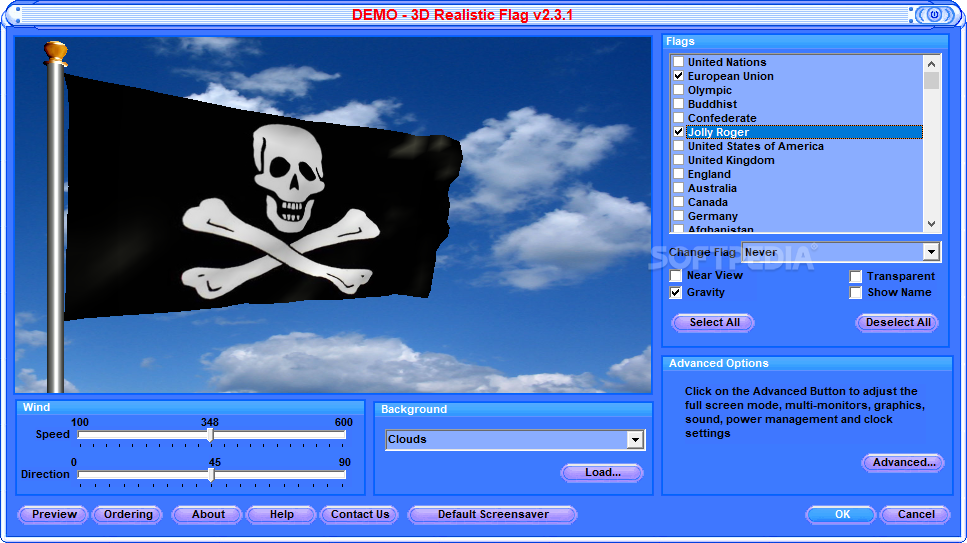Check the England flag checkbox
The width and height of the screenshot is (967, 543).
[x=678, y=174]
